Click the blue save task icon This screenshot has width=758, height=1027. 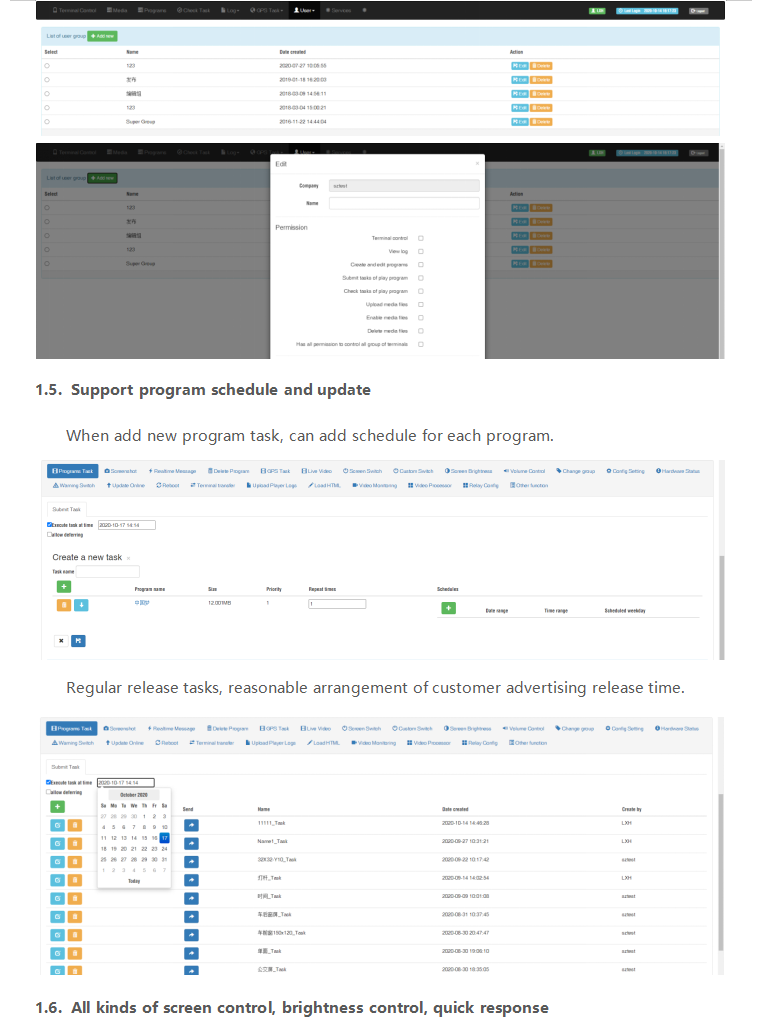[x=78, y=641]
